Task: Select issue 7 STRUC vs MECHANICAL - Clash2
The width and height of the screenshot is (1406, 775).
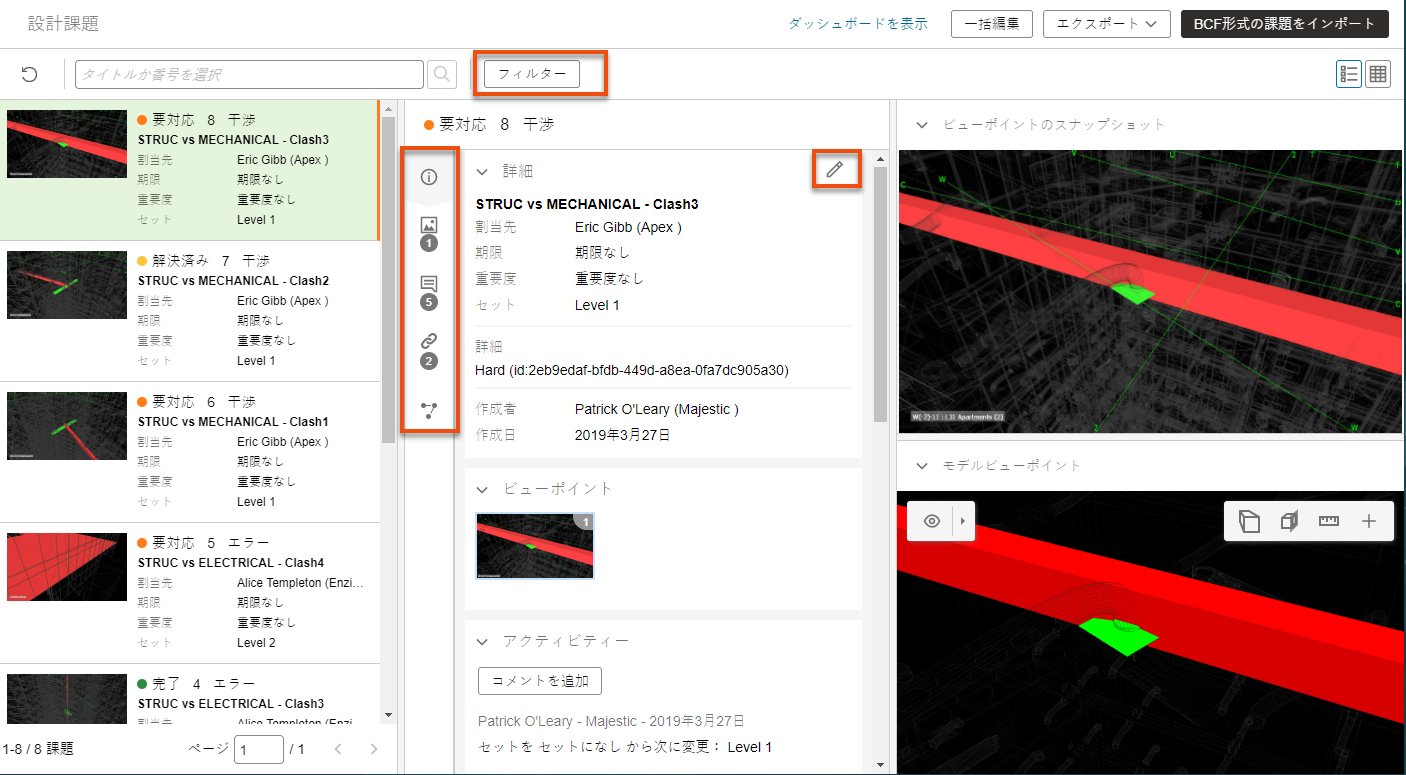Action: (x=190, y=311)
